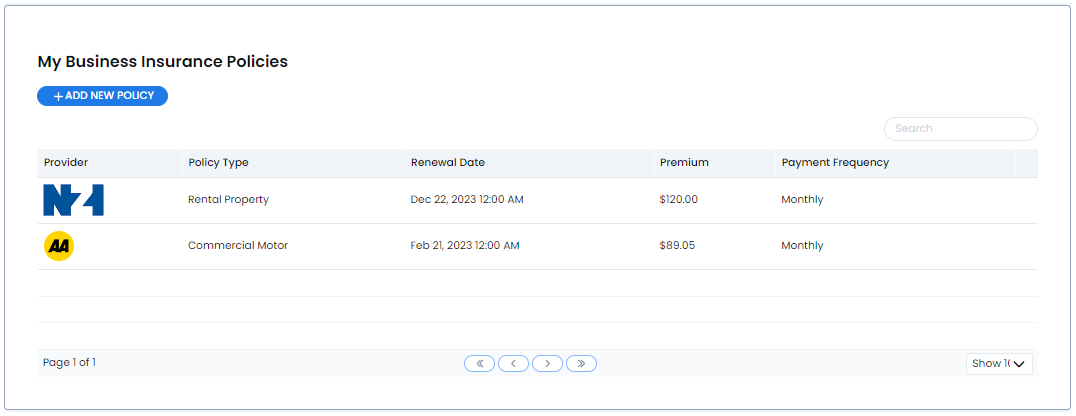This screenshot has width=1076, height=416.
Task: Click the Feb 21, 2023 renewal date
Action: pyautogui.click(x=465, y=246)
